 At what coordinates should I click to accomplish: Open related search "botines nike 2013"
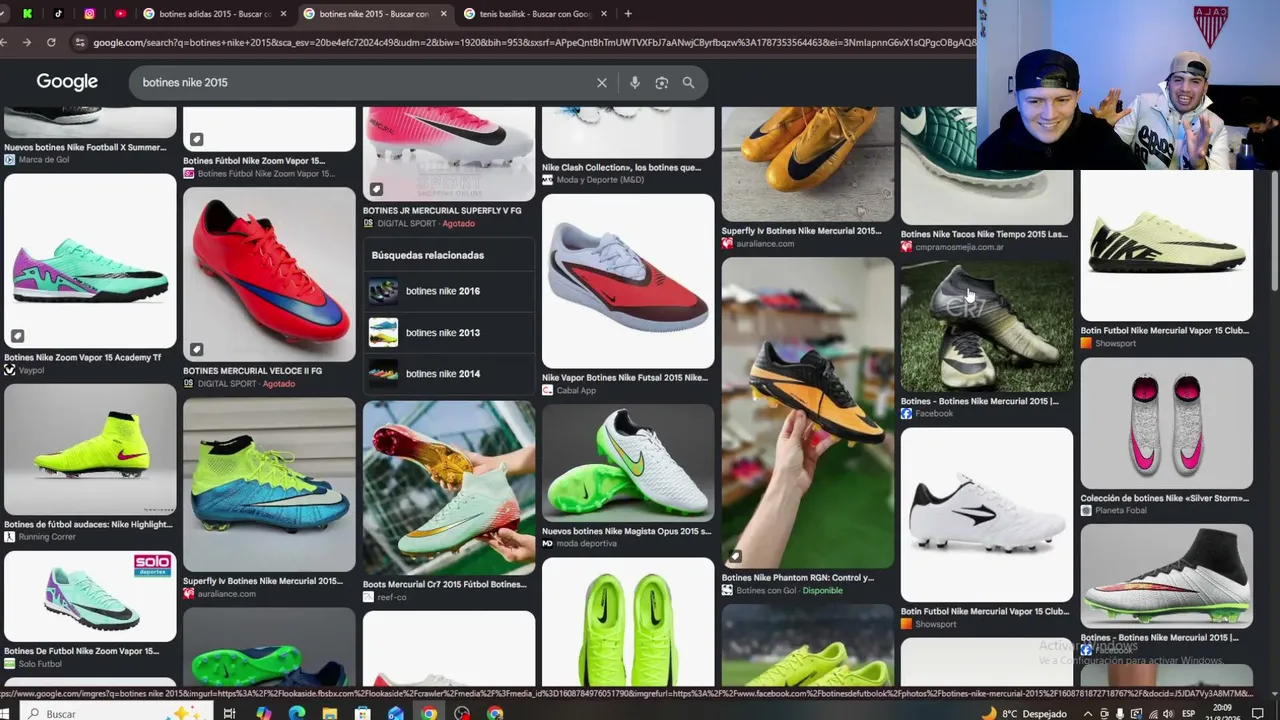[449, 332]
